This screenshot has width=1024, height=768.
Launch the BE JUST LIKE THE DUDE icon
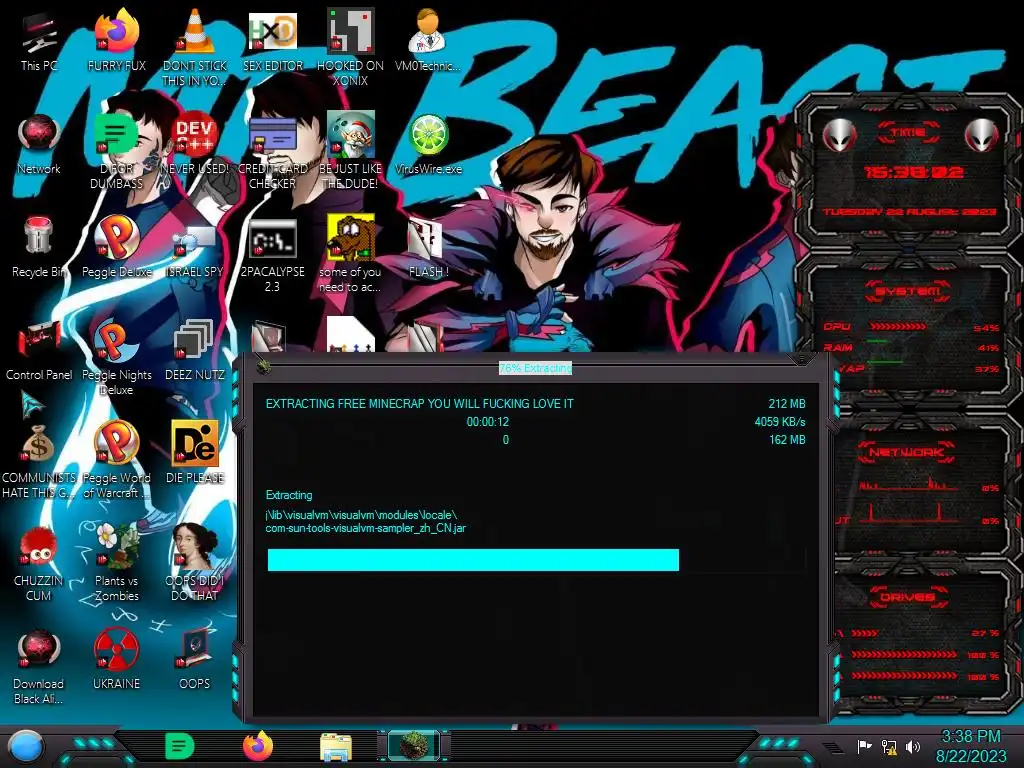[350, 149]
